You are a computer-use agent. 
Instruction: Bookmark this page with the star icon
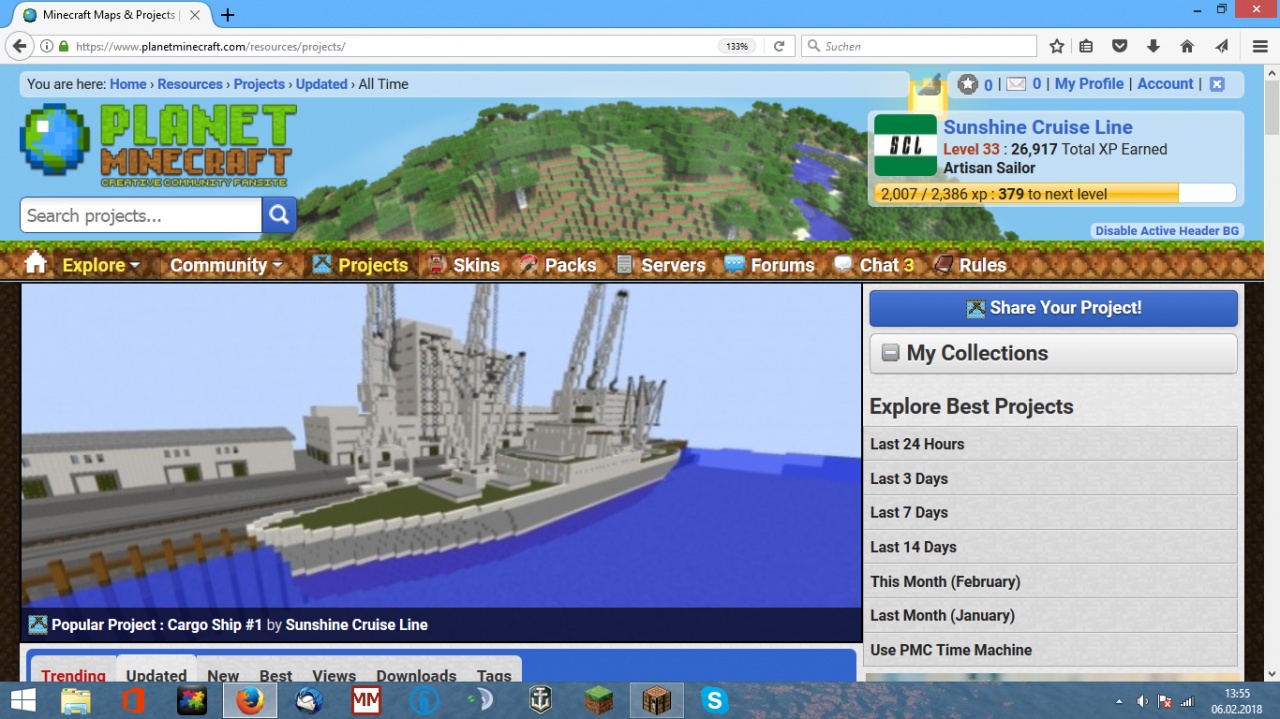(1056, 46)
